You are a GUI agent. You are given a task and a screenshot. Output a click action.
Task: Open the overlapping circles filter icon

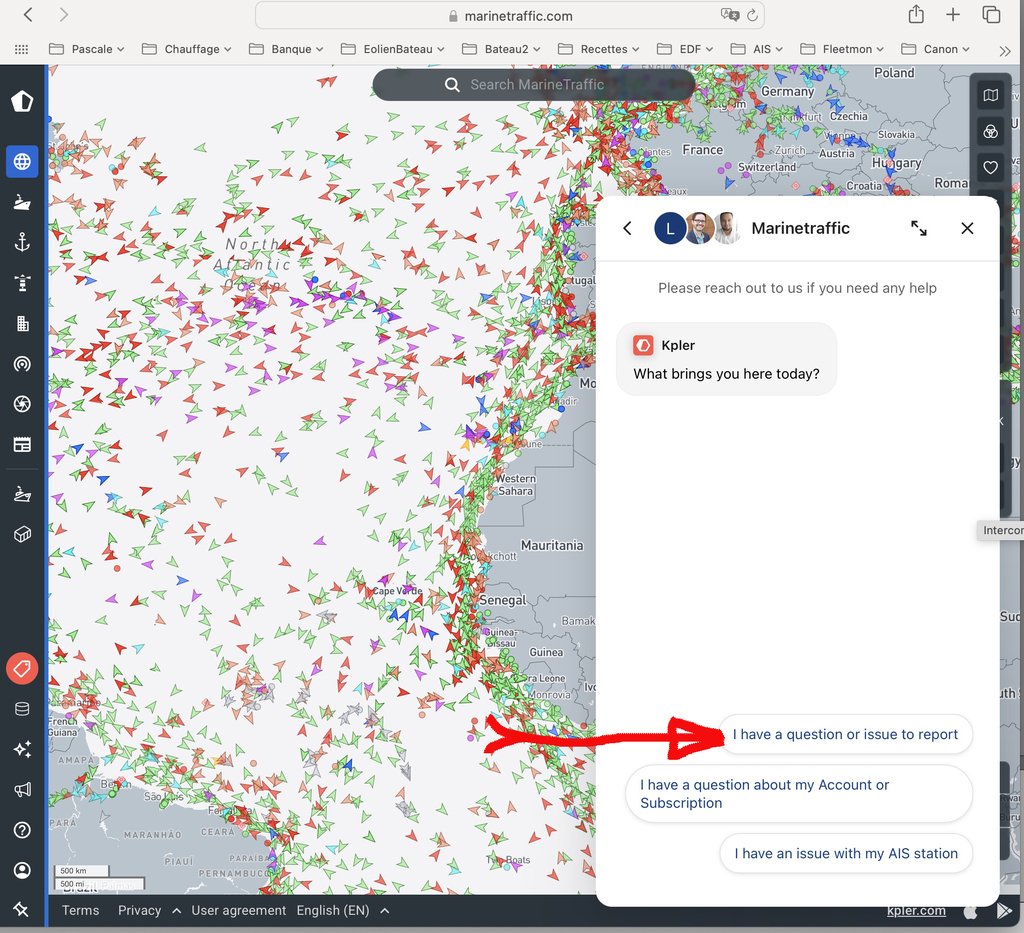pos(991,132)
